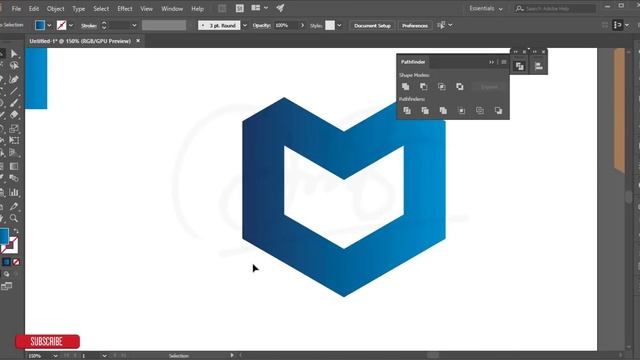
Task: Open the Object menu
Action: pyautogui.click(x=56, y=9)
